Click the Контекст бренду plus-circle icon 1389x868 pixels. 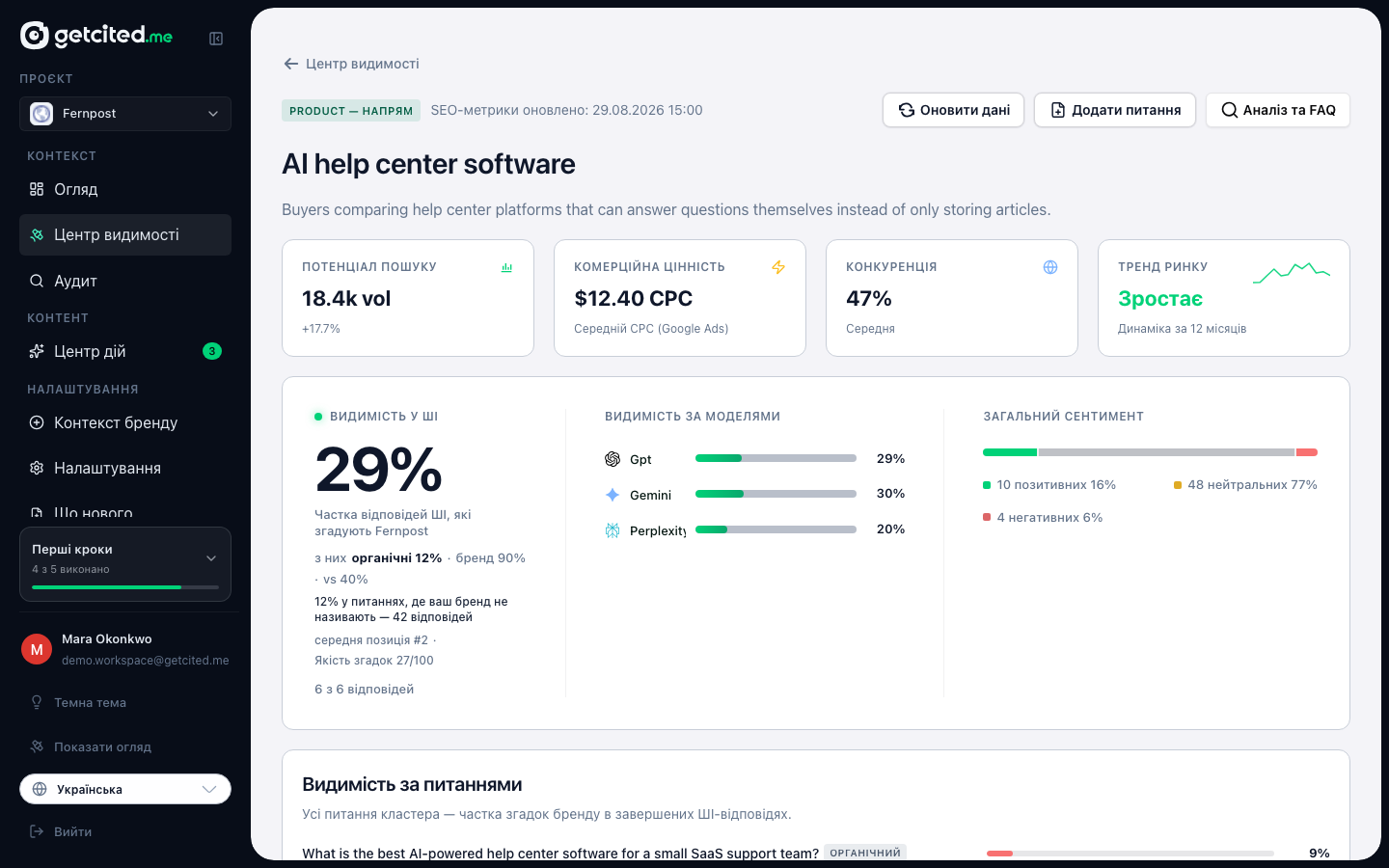[37, 422]
